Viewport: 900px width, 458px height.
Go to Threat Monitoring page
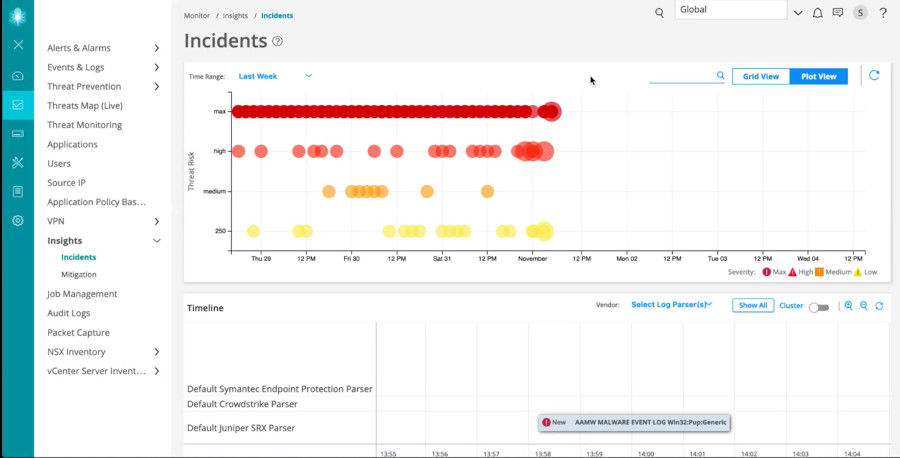point(85,125)
